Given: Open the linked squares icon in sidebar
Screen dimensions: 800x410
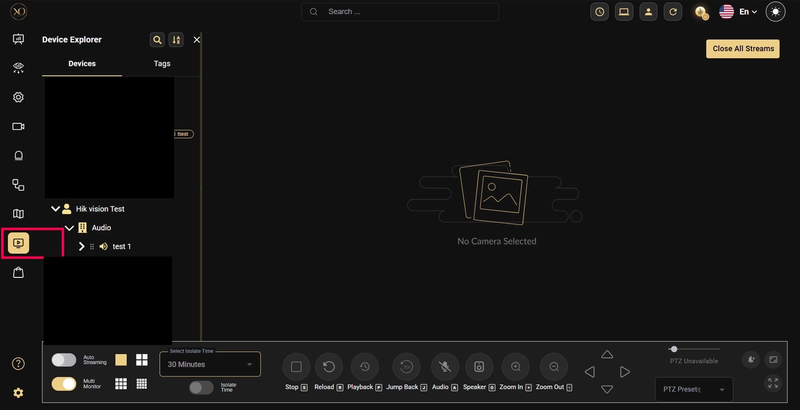Looking at the screenshot, I should pyautogui.click(x=18, y=185).
